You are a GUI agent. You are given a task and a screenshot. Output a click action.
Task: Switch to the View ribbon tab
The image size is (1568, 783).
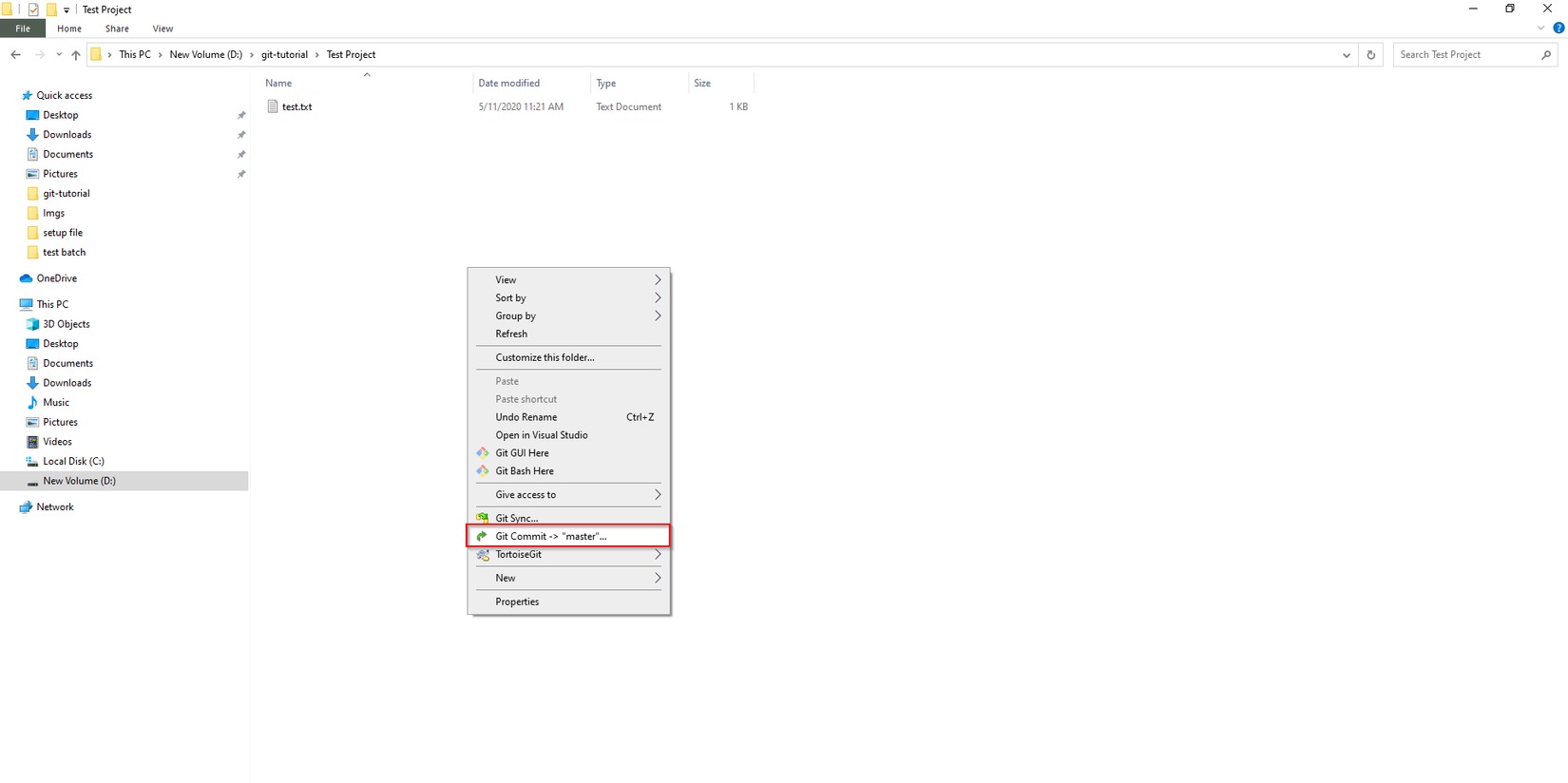coord(163,29)
